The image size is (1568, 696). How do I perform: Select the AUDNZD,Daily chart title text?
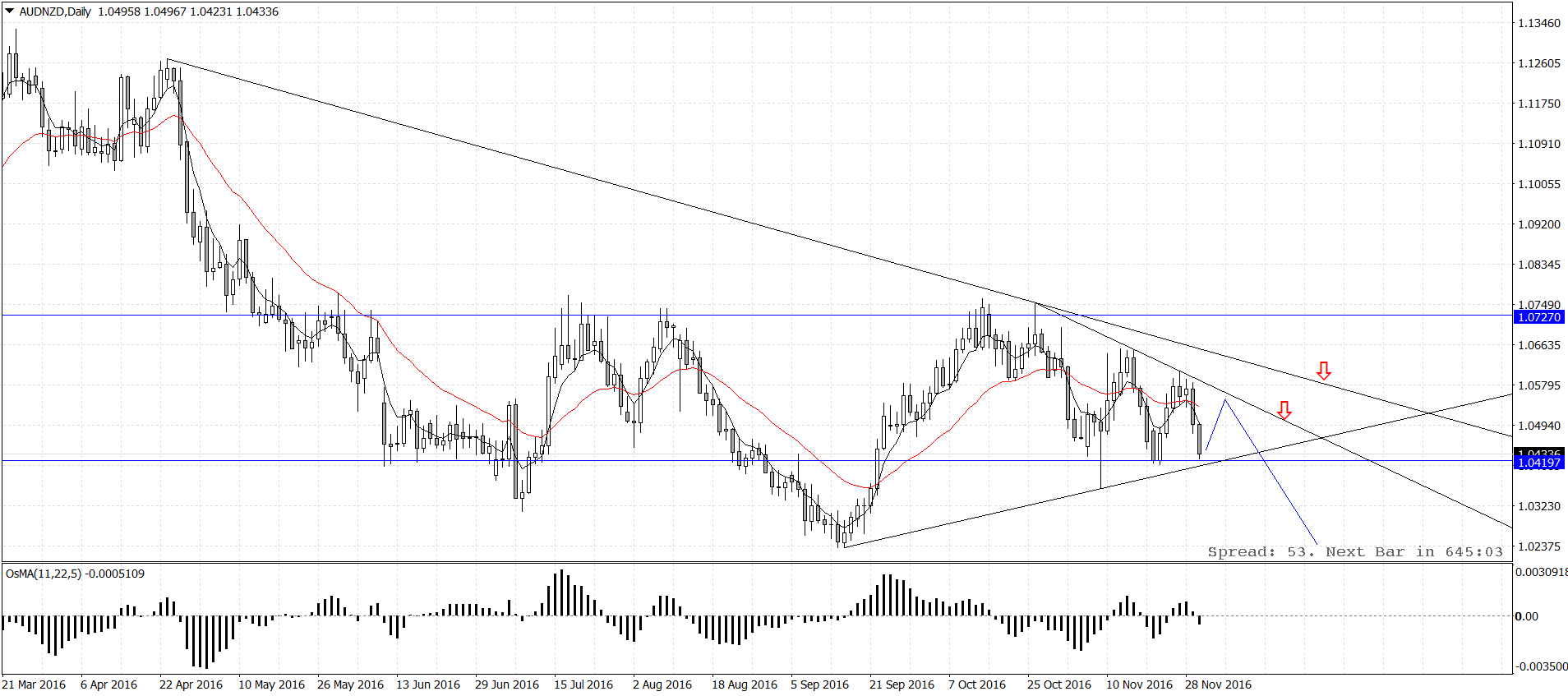pos(55,12)
